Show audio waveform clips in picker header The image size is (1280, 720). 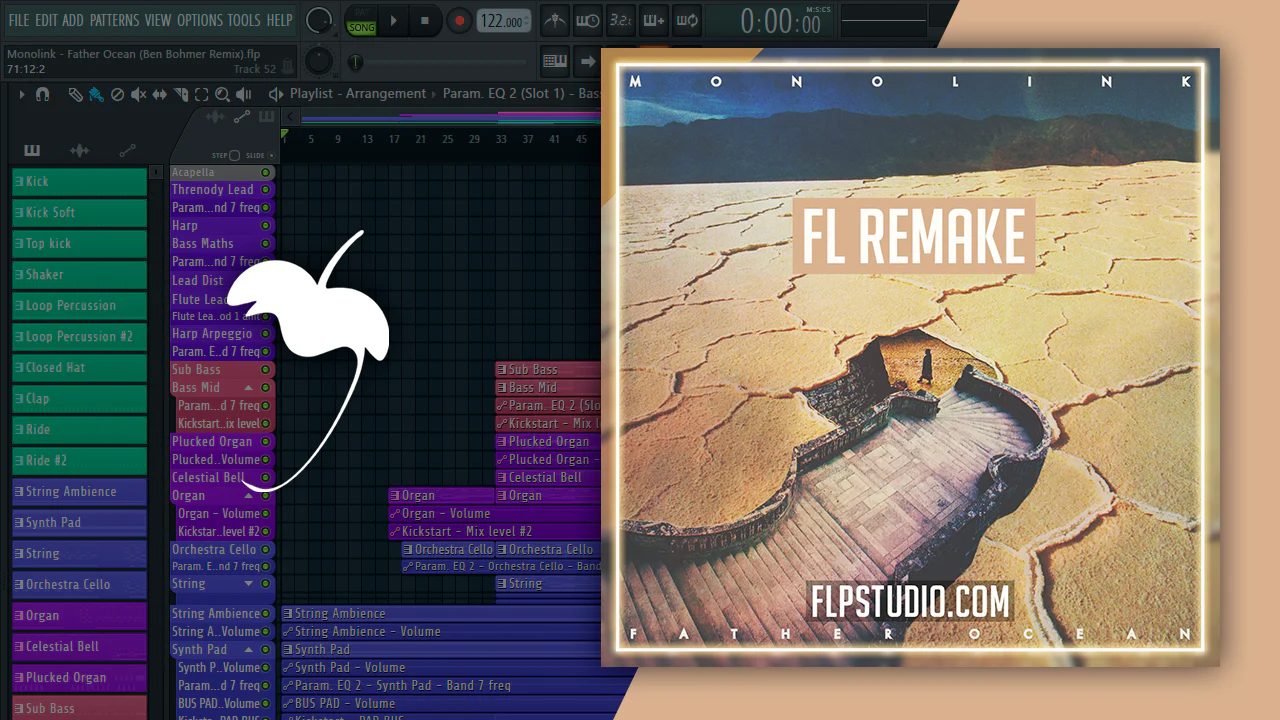79,151
